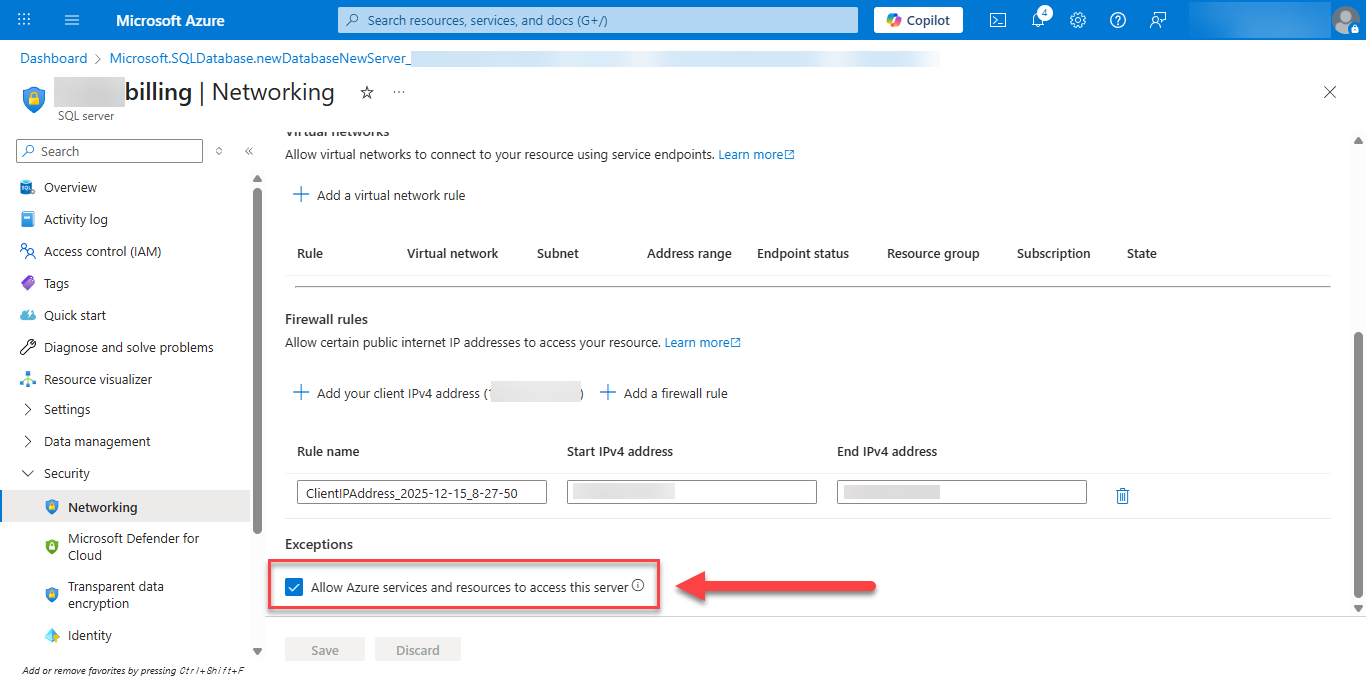Click the feedback icon in the top bar
Image resolution: width=1366 pixels, height=681 pixels.
[x=1157, y=20]
